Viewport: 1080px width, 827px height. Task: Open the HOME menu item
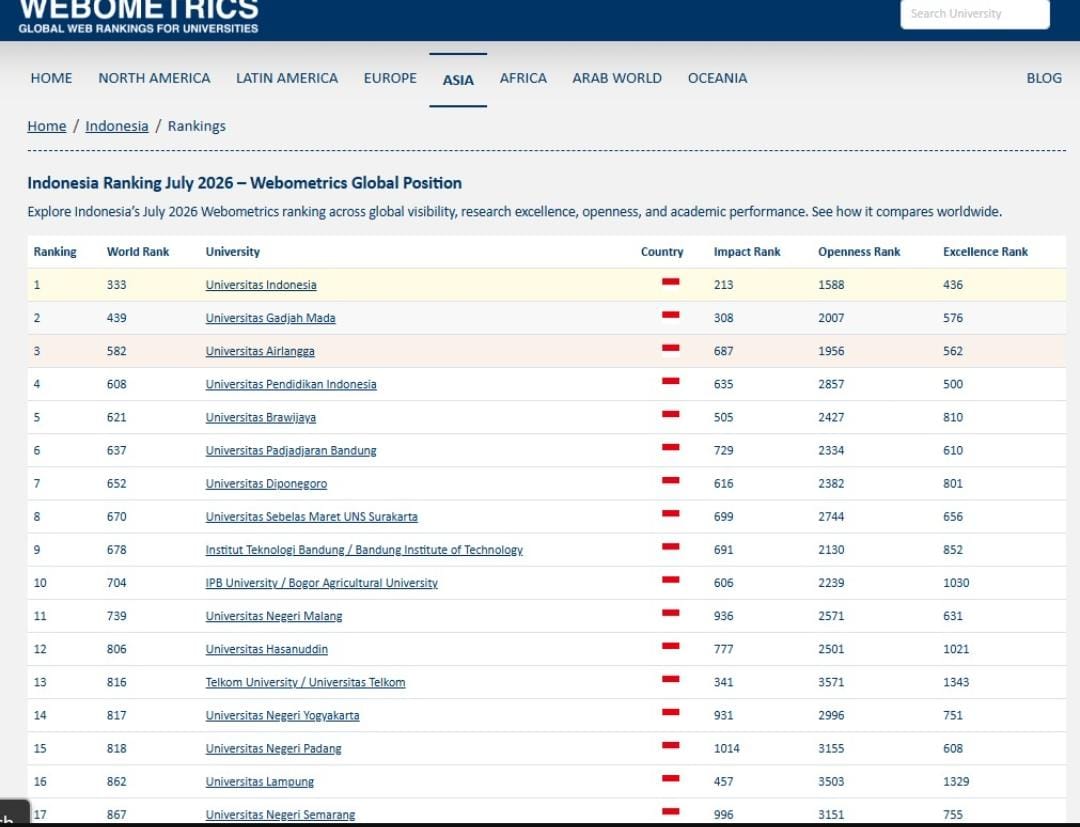coord(51,78)
